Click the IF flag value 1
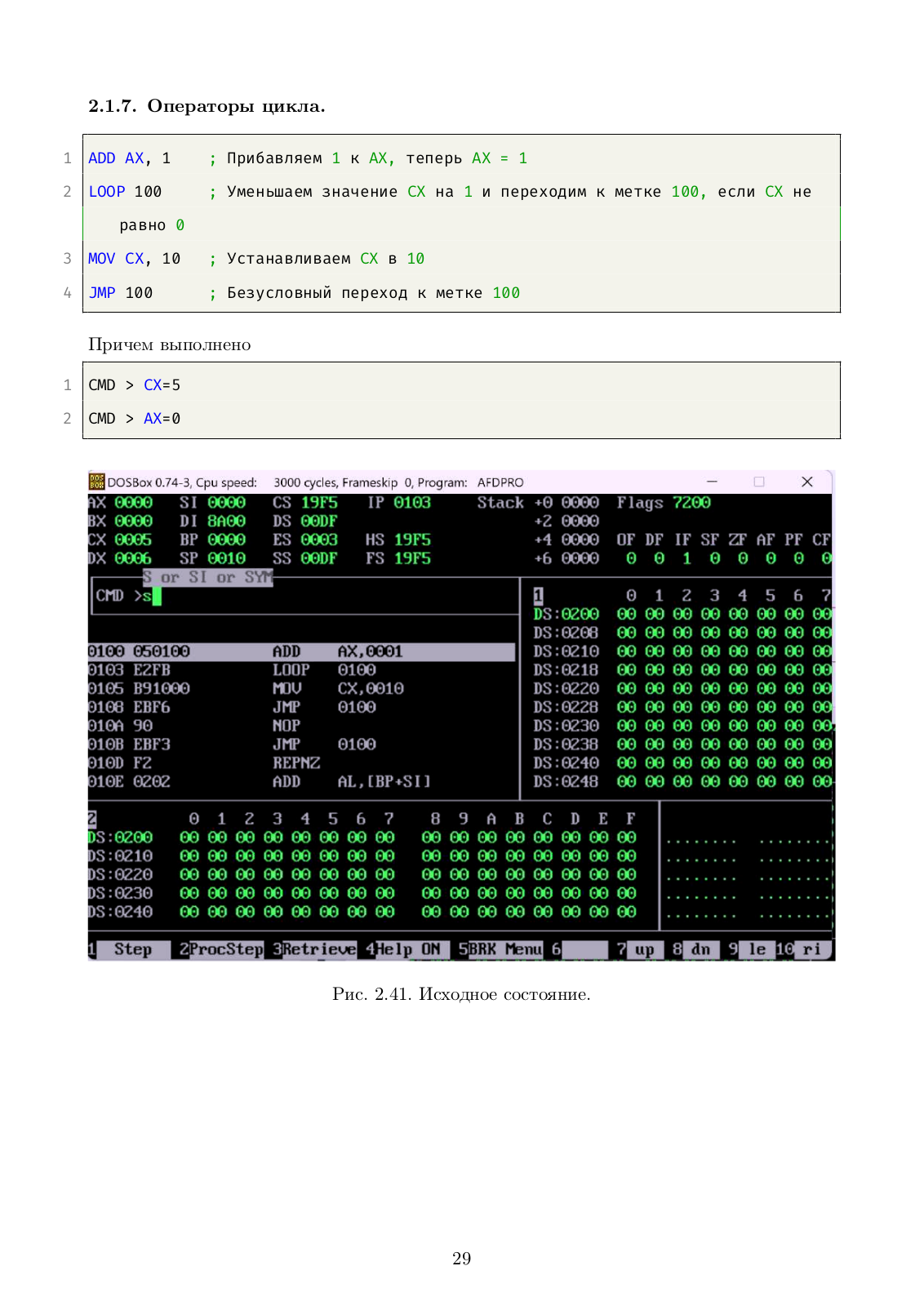 tap(686, 559)
